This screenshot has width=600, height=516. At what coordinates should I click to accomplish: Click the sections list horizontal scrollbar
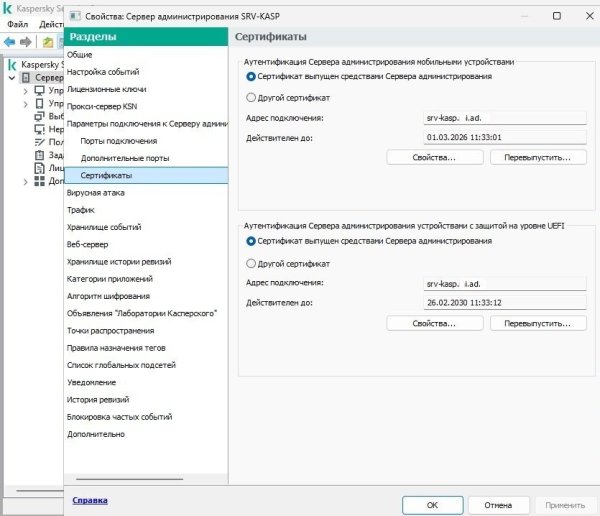click(x=129, y=479)
